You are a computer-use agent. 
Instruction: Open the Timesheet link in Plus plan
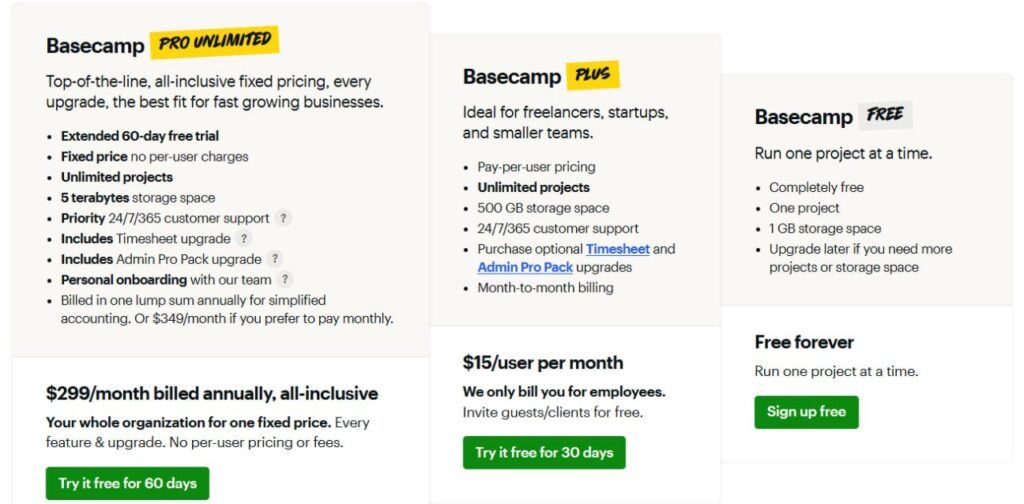pos(617,249)
